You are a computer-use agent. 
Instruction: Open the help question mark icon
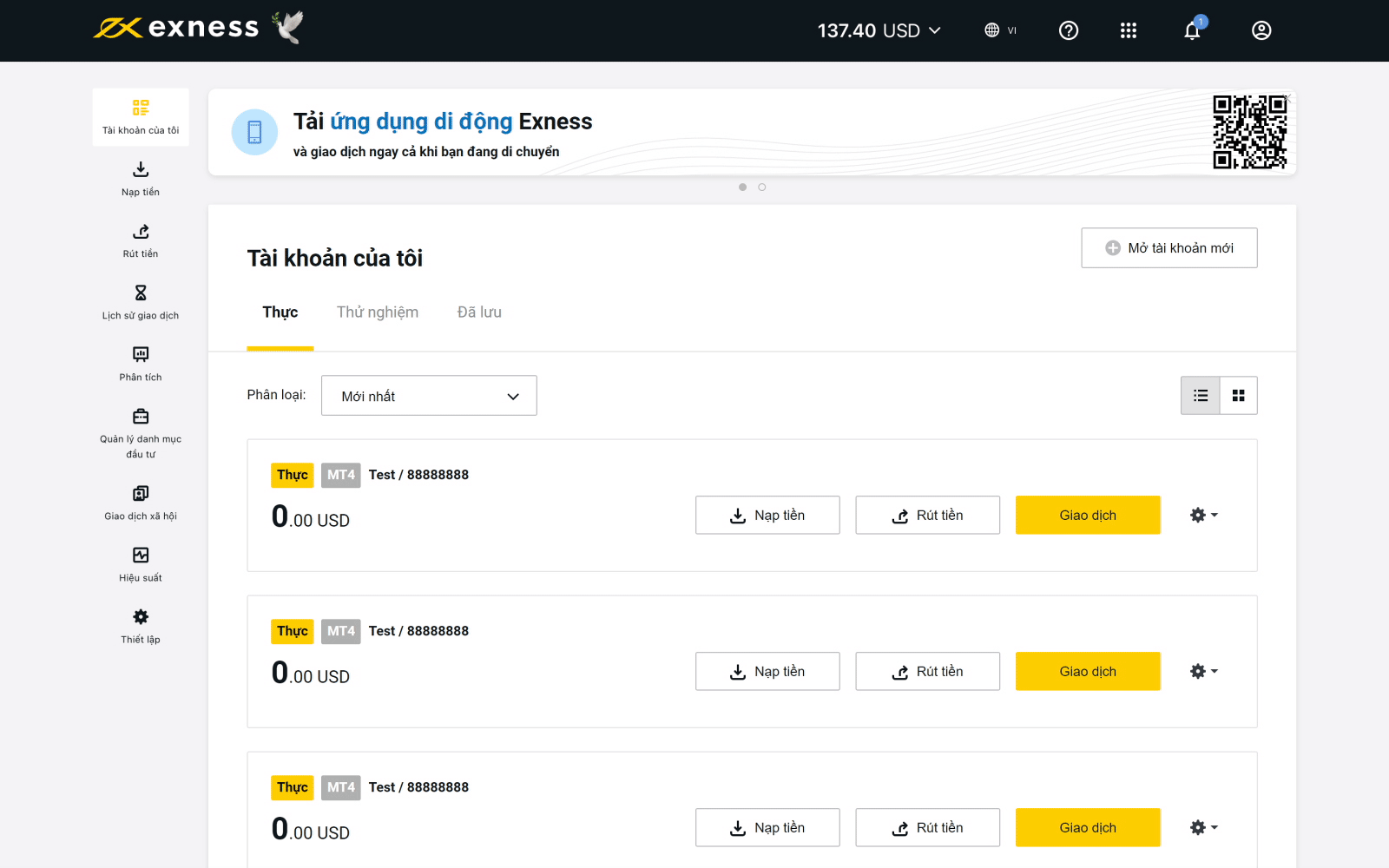1069,30
